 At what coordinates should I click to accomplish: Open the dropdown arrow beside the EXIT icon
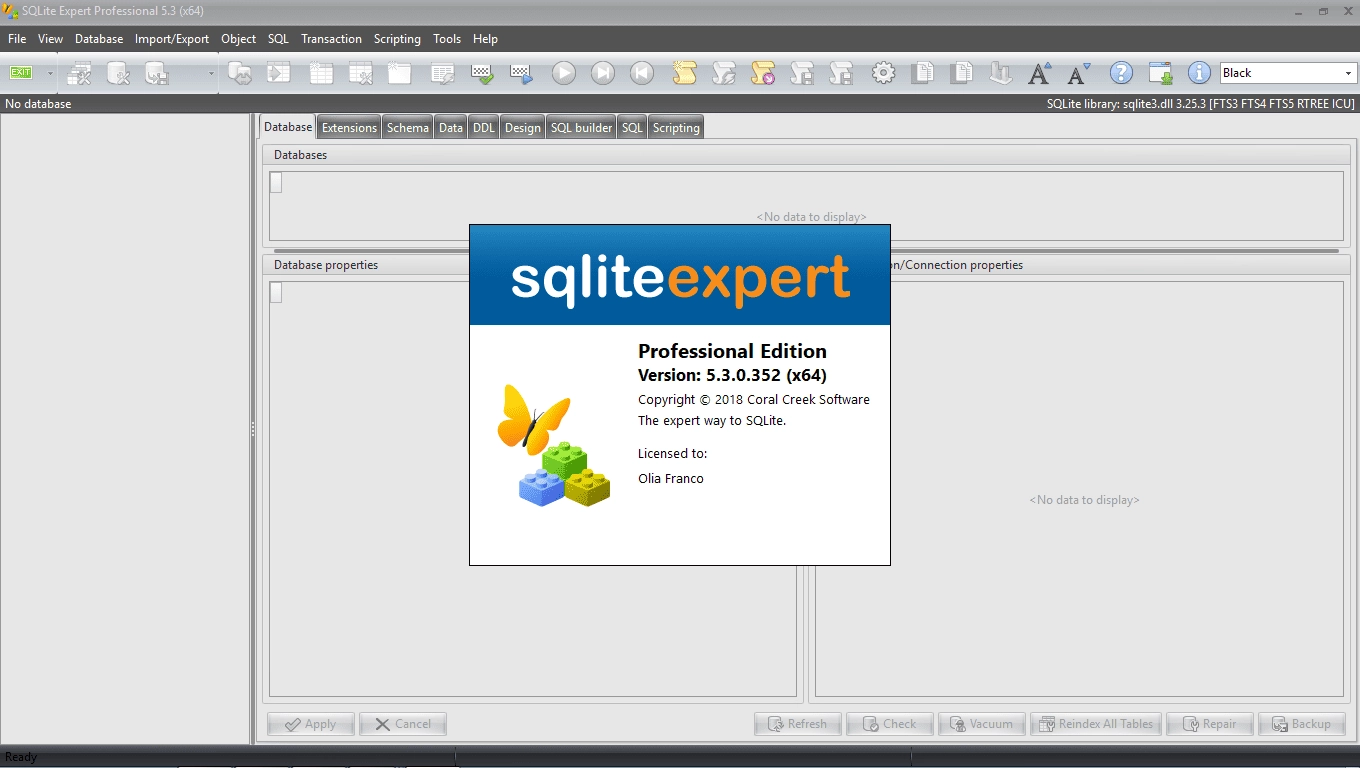pyautogui.click(x=50, y=73)
